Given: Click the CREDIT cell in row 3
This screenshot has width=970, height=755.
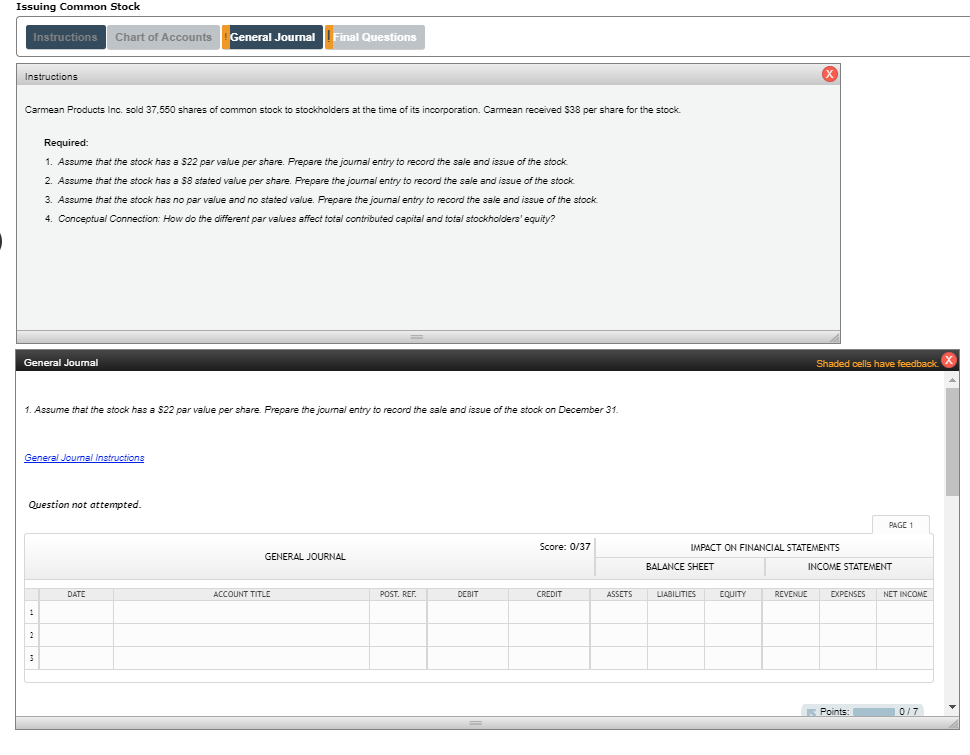Looking at the screenshot, I should 549,655.
